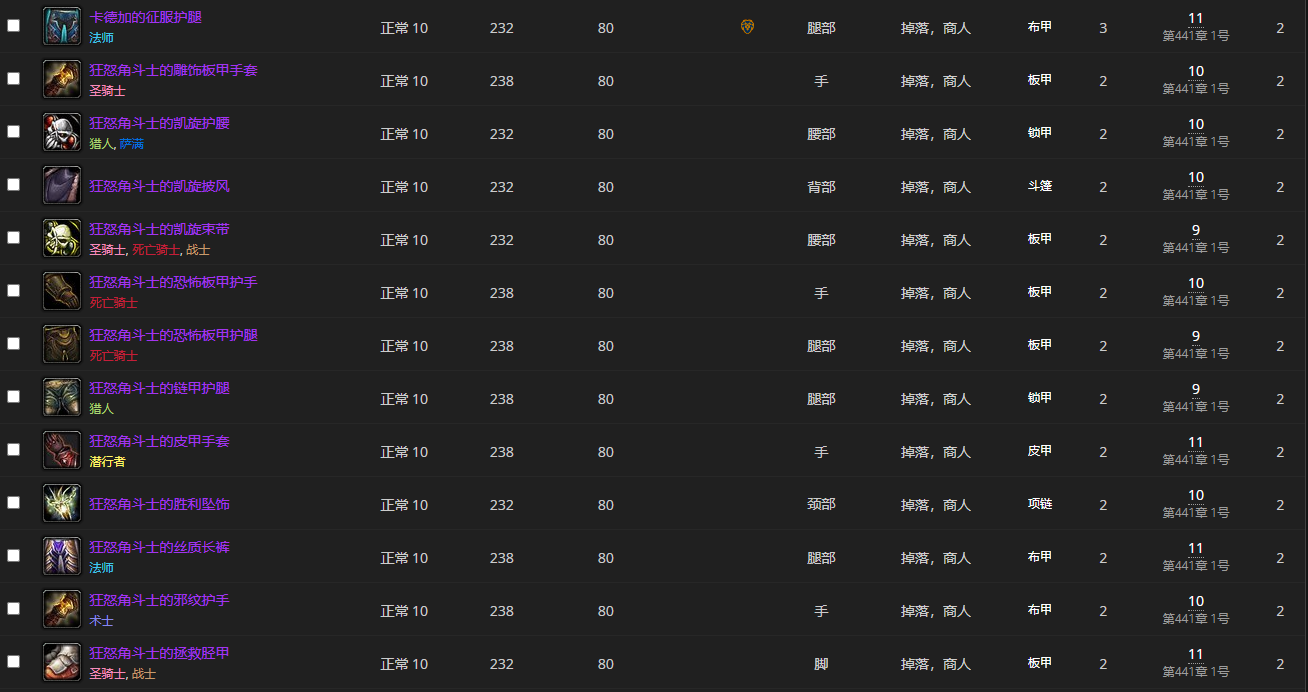Click the 卡德加的征服护腿 item icon

point(61,26)
